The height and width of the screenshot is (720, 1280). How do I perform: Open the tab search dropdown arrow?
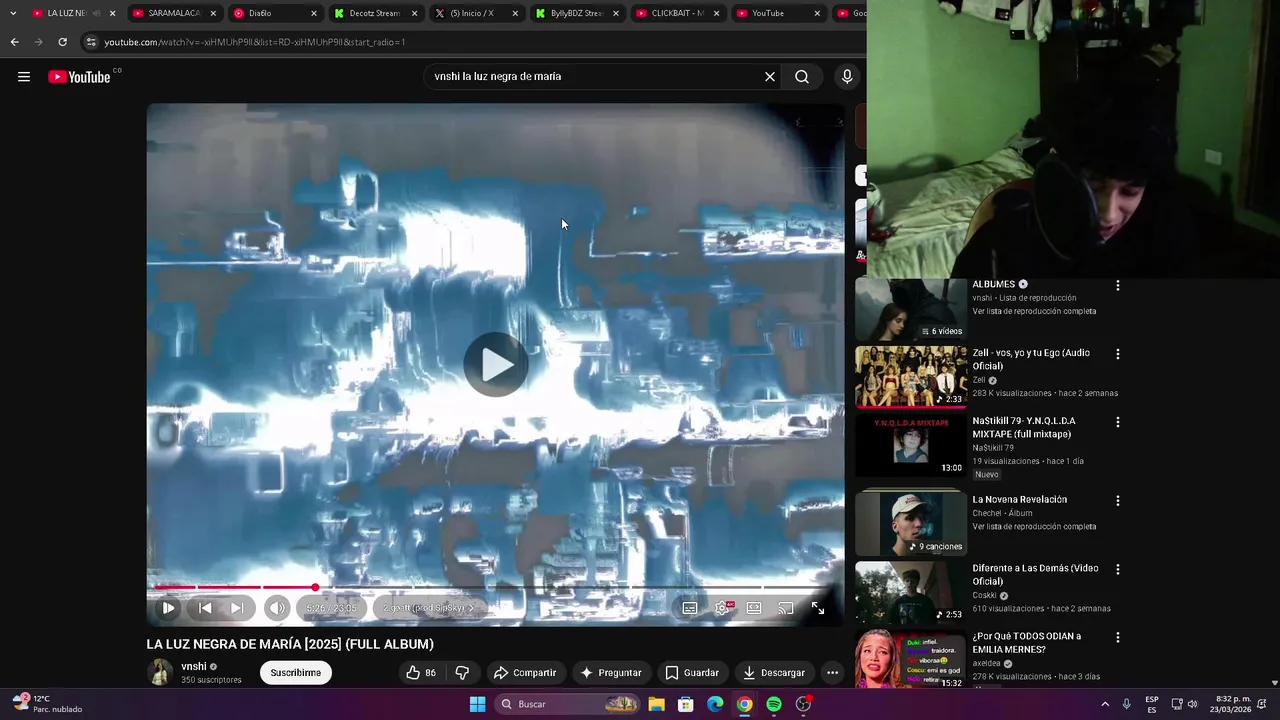(x=12, y=13)
